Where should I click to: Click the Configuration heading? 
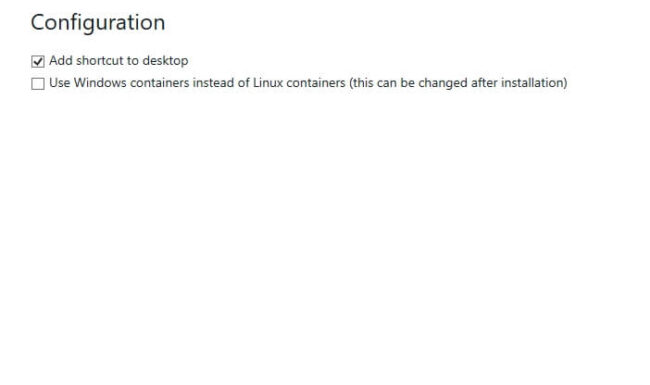coord(98,23)
